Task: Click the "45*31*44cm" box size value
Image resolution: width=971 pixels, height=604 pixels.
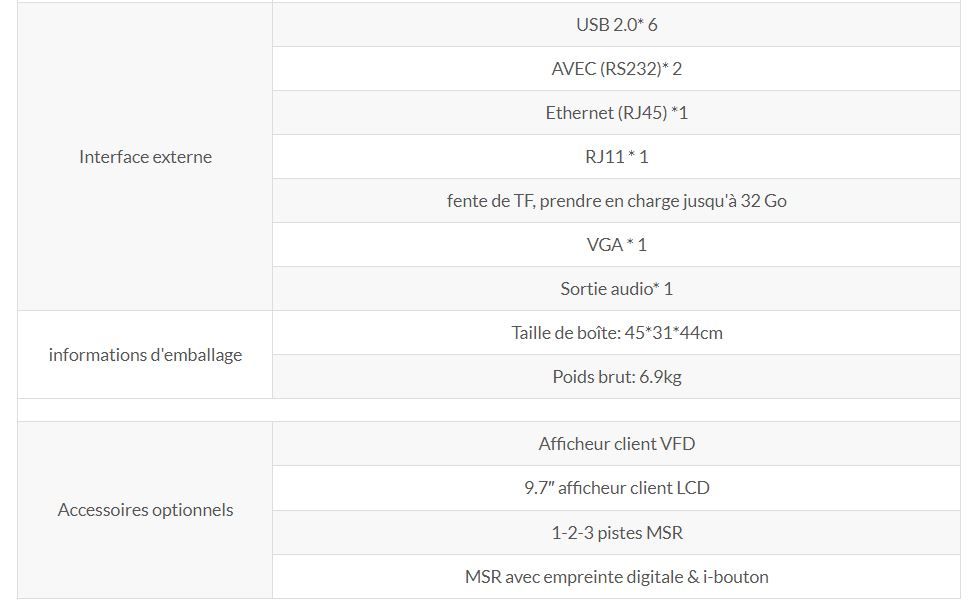Action: pyautogui.click(x=673, y=333)
